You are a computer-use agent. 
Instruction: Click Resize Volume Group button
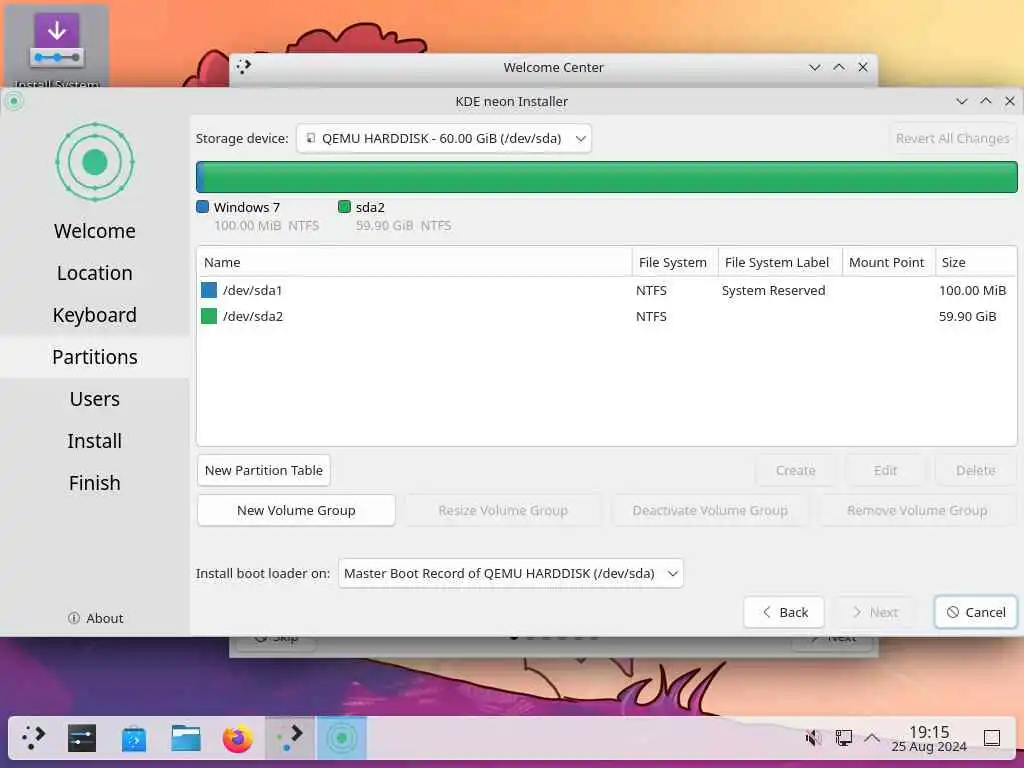click(503, 510)
